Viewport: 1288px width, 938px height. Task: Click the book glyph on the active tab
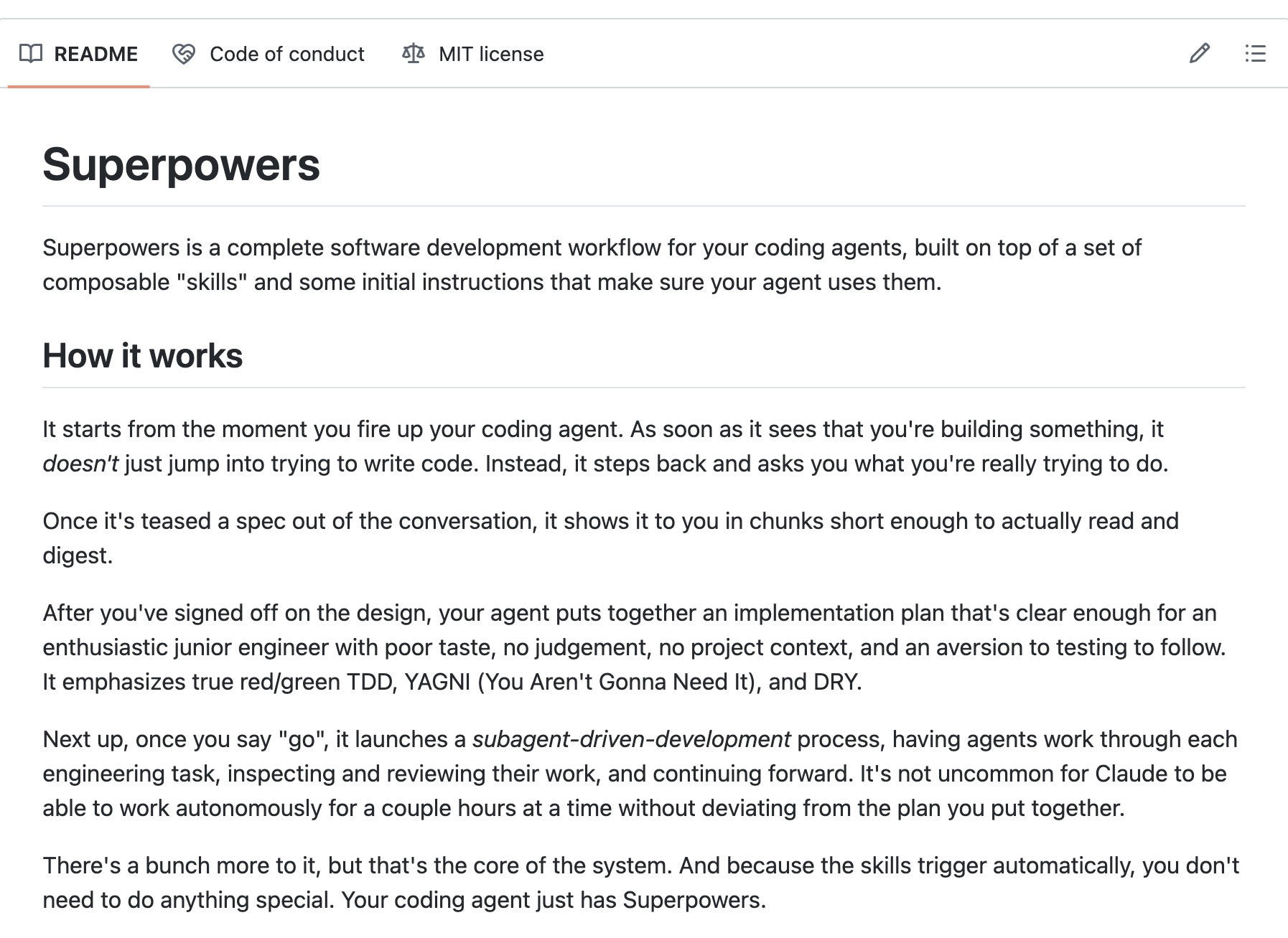[29, 53]
